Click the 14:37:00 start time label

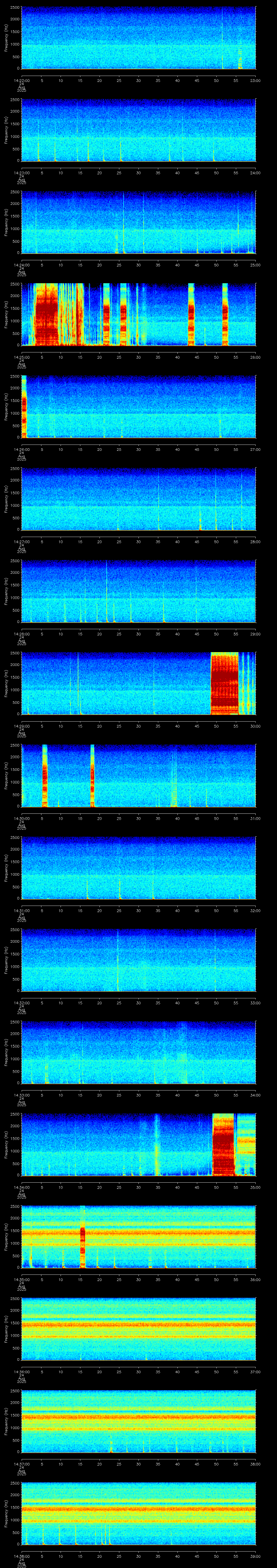21,1464
